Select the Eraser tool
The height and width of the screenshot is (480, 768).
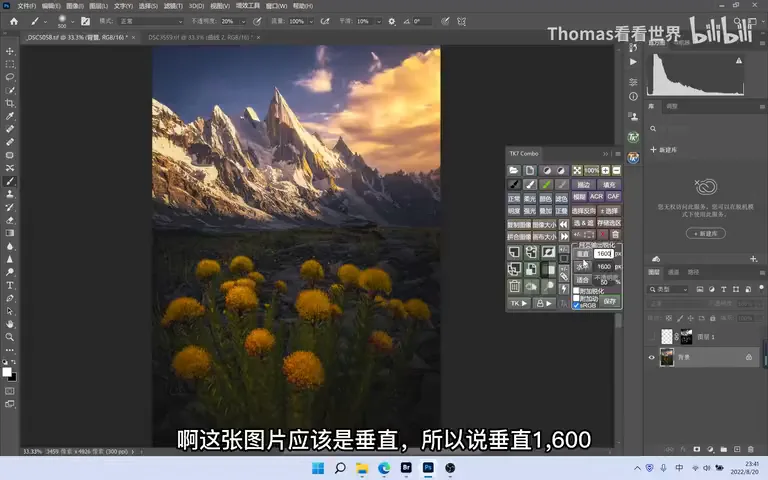click(x=10, y=220)
